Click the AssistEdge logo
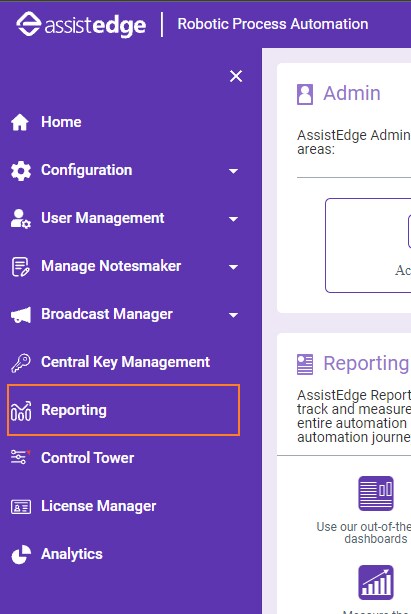The height and width of the screenshot is (614, 411). [81, 25]
